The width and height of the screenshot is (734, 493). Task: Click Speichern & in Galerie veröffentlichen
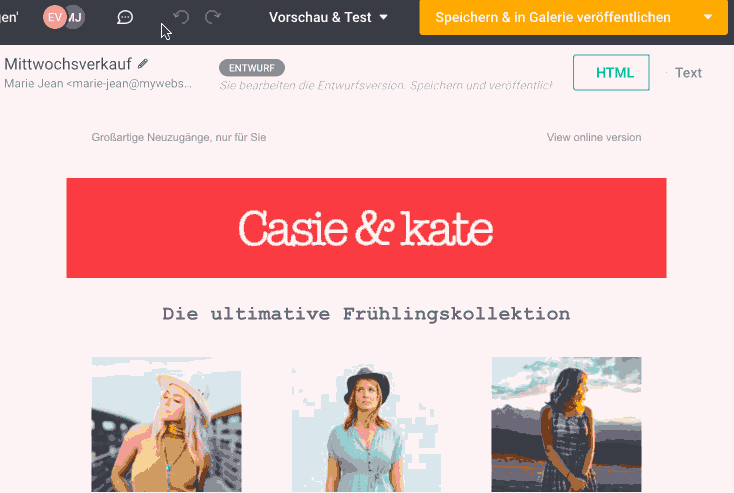tap(553, 17)
